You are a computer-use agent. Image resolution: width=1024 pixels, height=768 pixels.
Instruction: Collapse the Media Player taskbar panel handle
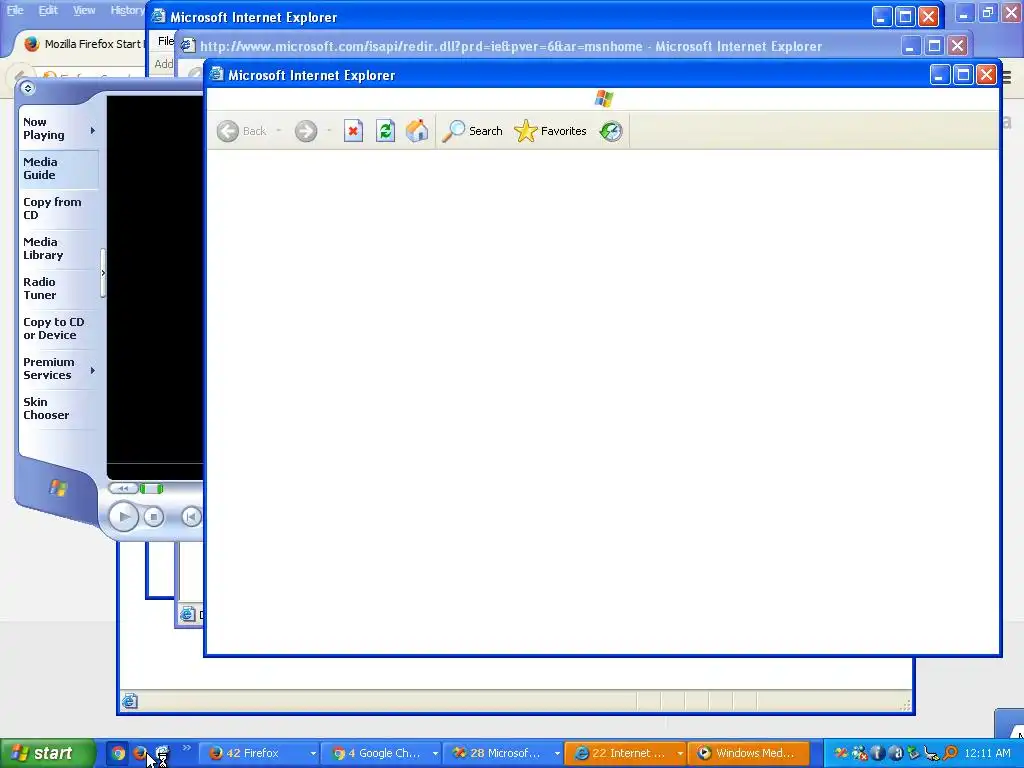(103, 273)
